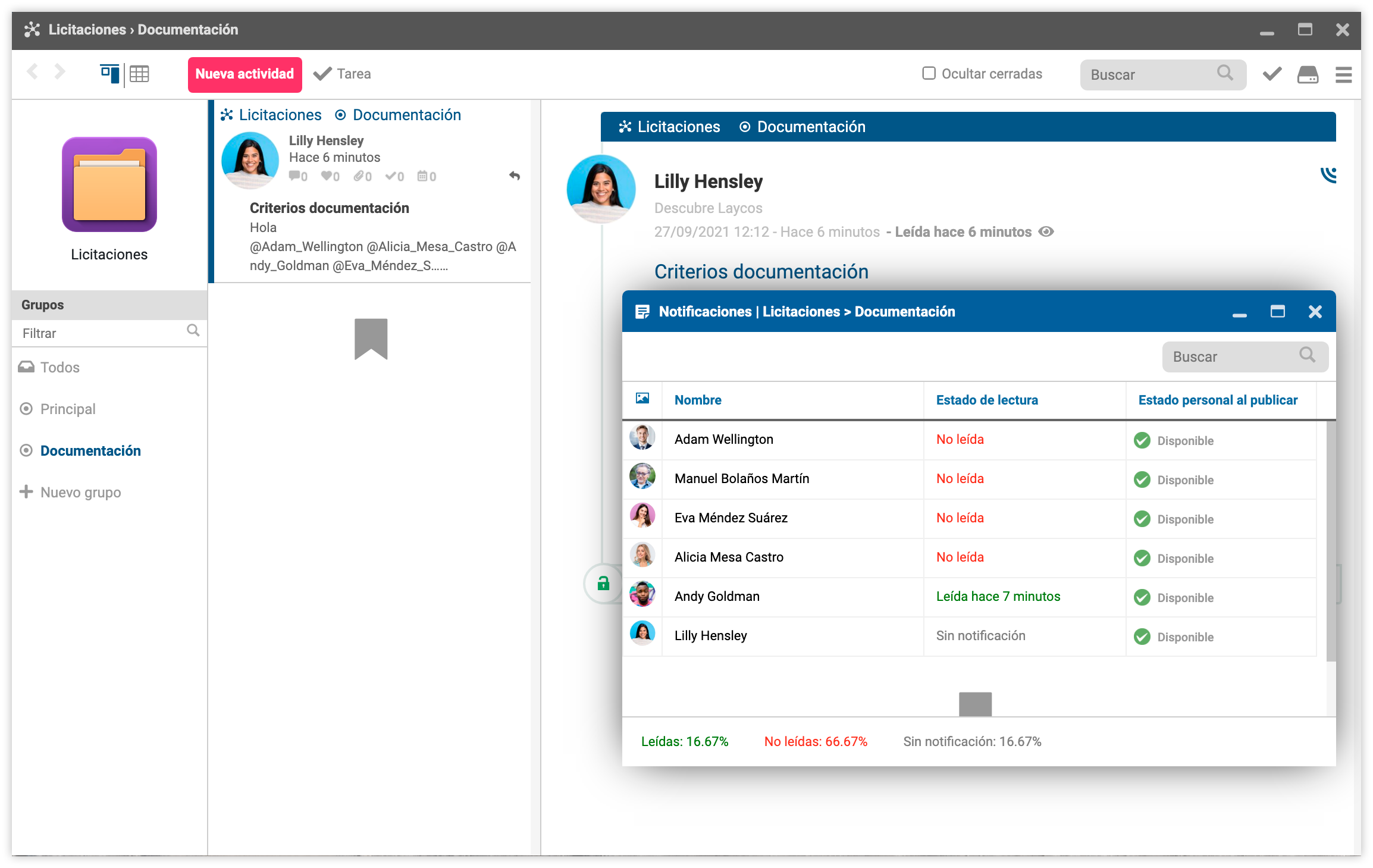Click the large Lilly Hensley avatar
Viewport: 1373px width, 868px height.
pyautogui.click(x=601, y=189)
